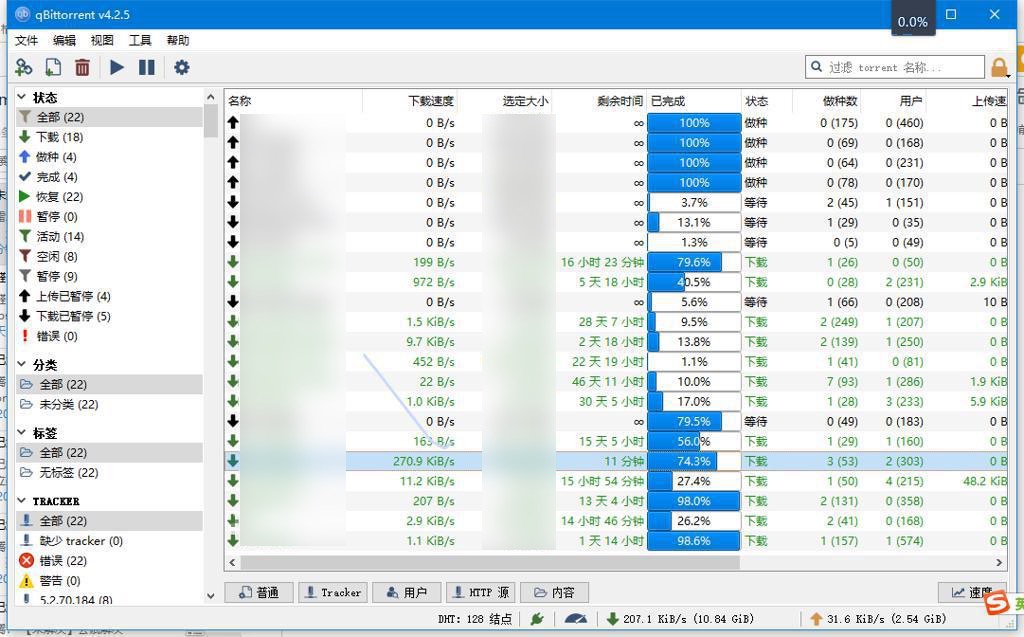Sort by 名称 column header

(x=293, y=101)
